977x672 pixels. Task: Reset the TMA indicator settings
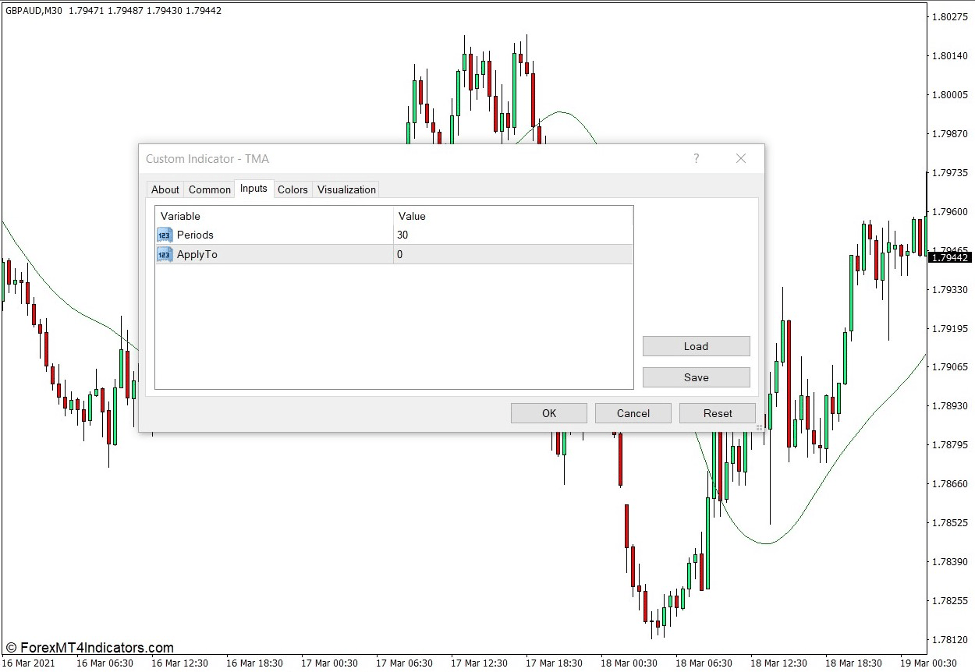click(x=719, y=413)
